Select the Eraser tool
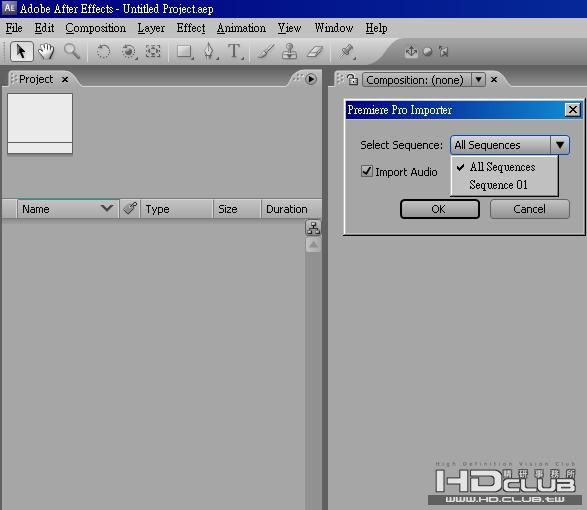 [x=315, y=51]
